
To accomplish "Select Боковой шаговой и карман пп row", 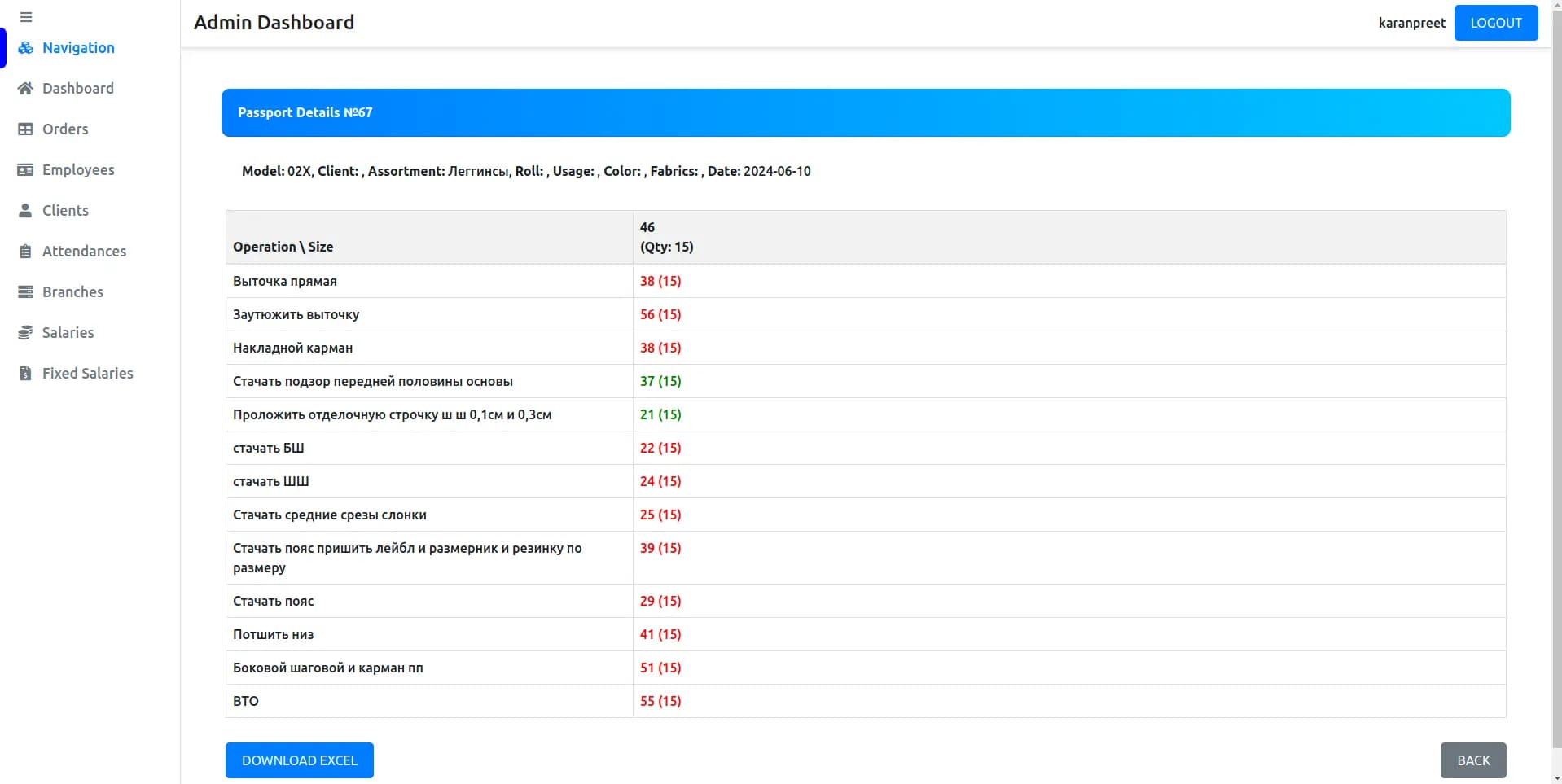I will click(x=866, y=668).
